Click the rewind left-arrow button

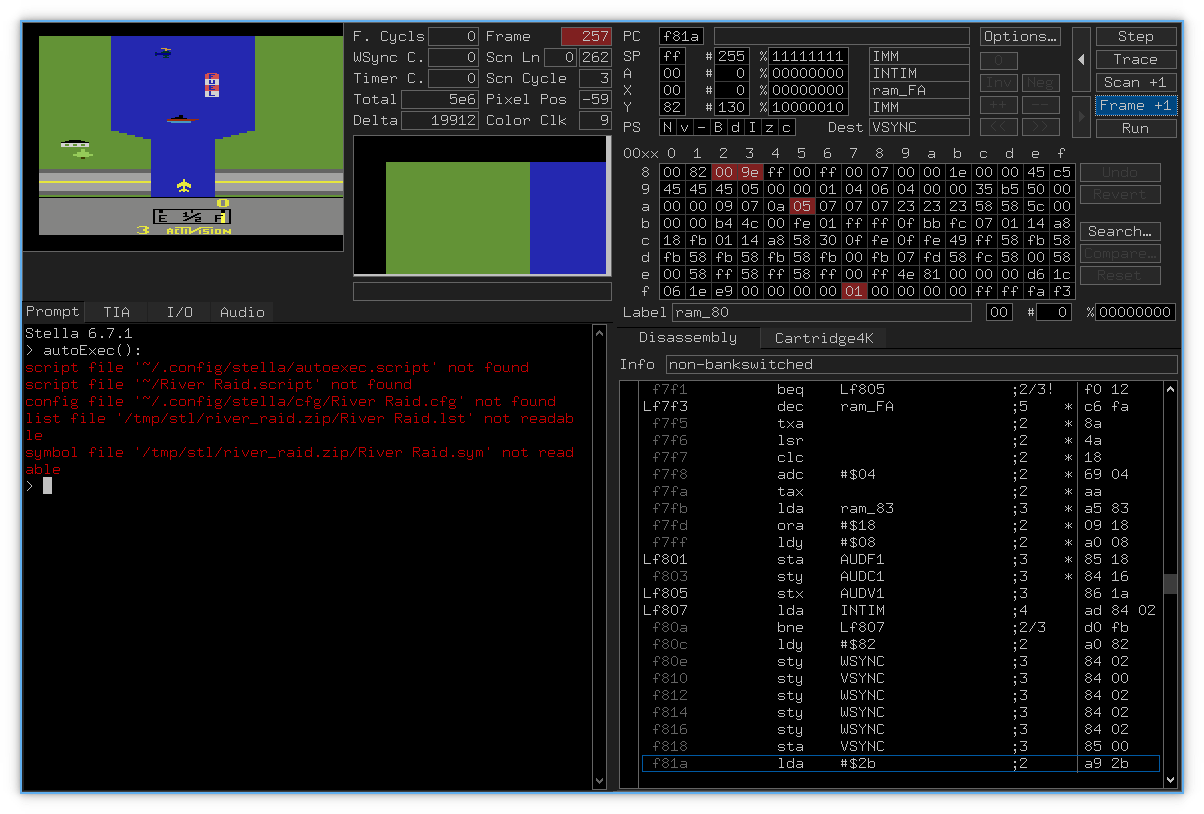1081,59
